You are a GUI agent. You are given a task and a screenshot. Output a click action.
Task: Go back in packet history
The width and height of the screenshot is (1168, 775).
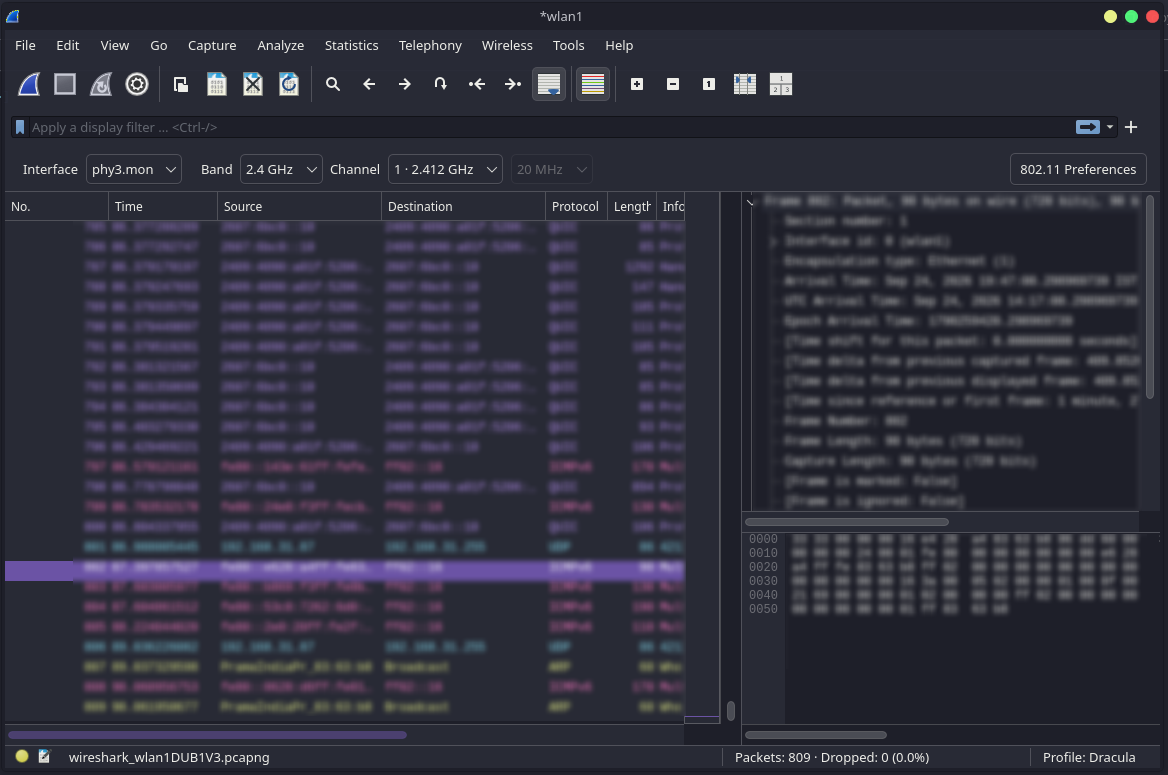(x=369, y=84)
